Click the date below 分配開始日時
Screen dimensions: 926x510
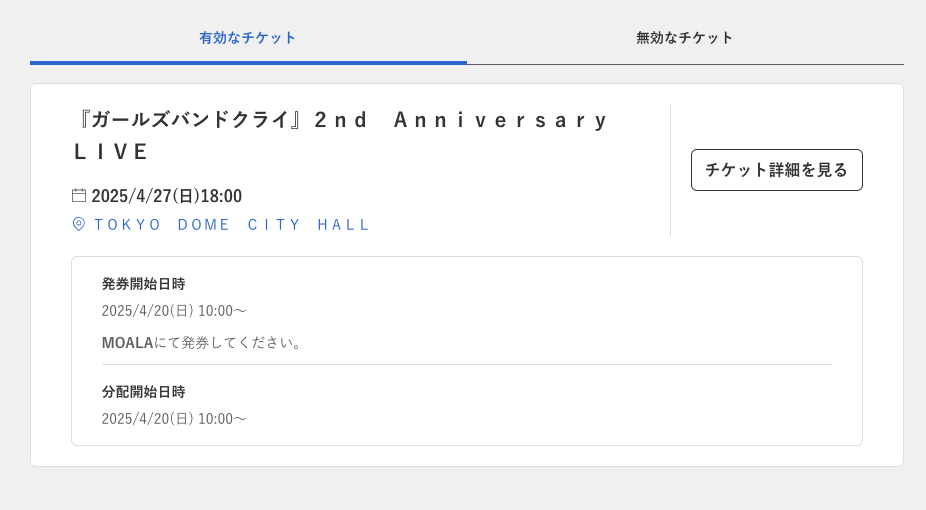[174, 419]
